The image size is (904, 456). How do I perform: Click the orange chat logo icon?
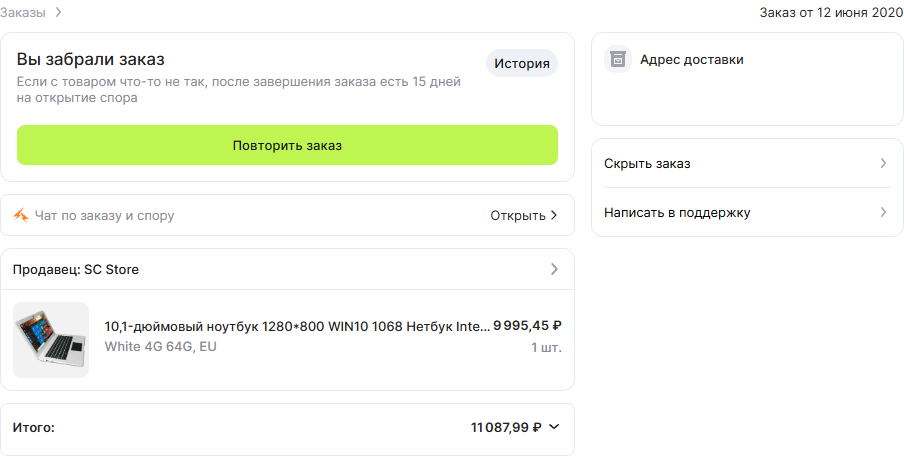(x=21, y=216)
